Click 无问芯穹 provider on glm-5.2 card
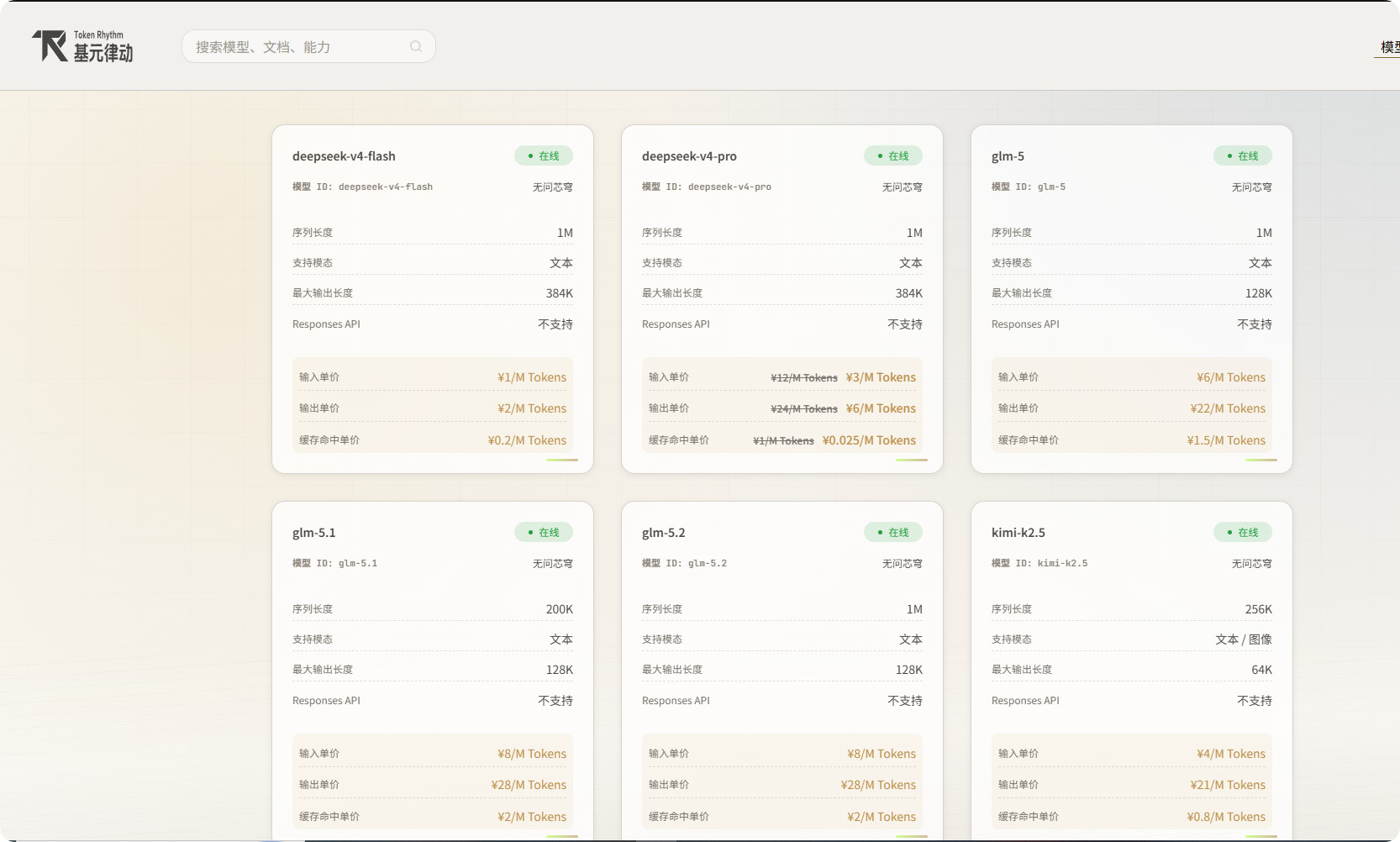The image size is (1400, 842). (902, 563)
